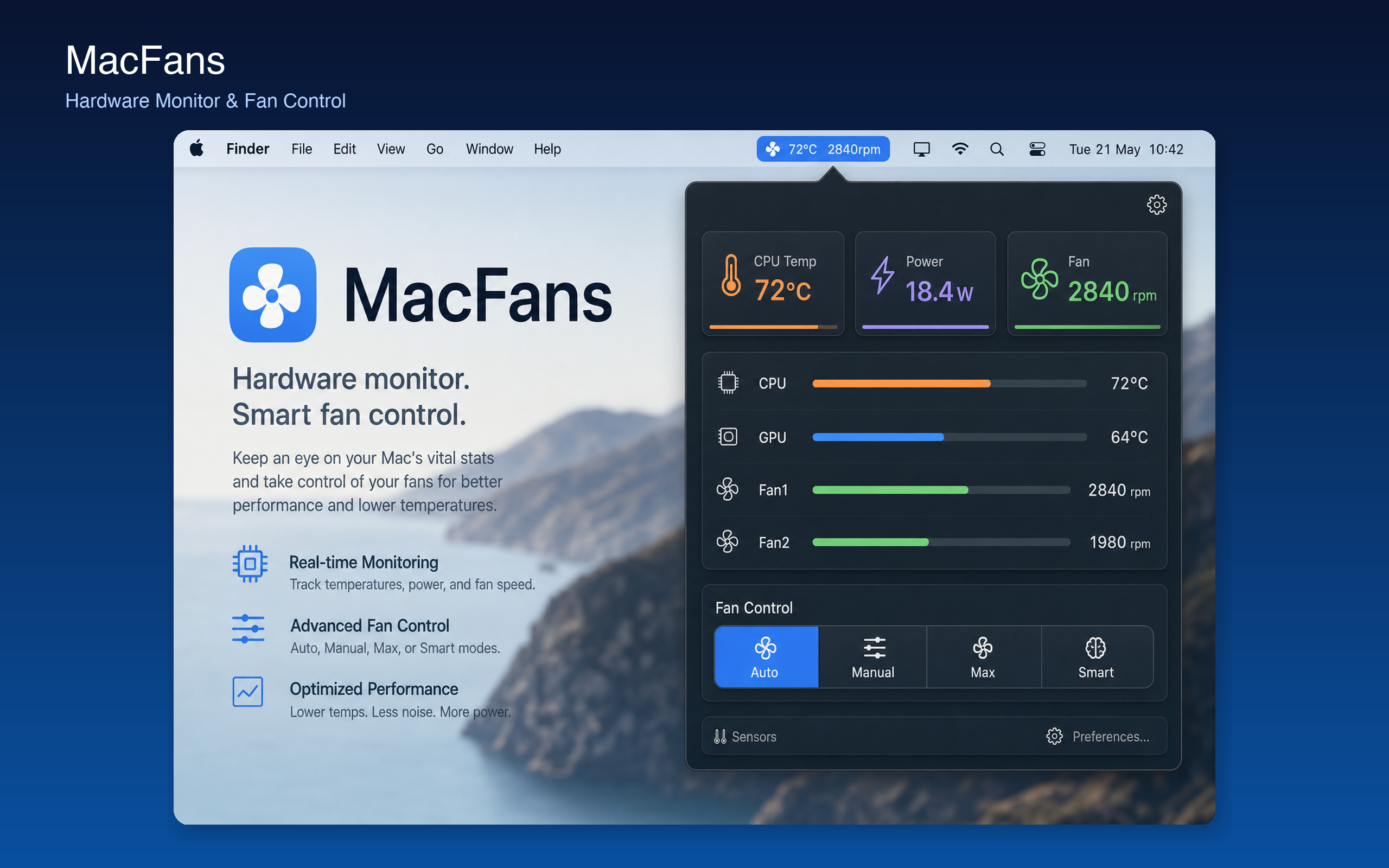Click the Optimized Performance chart icon
Viewport: 1389px width, 868px height.
247,692
